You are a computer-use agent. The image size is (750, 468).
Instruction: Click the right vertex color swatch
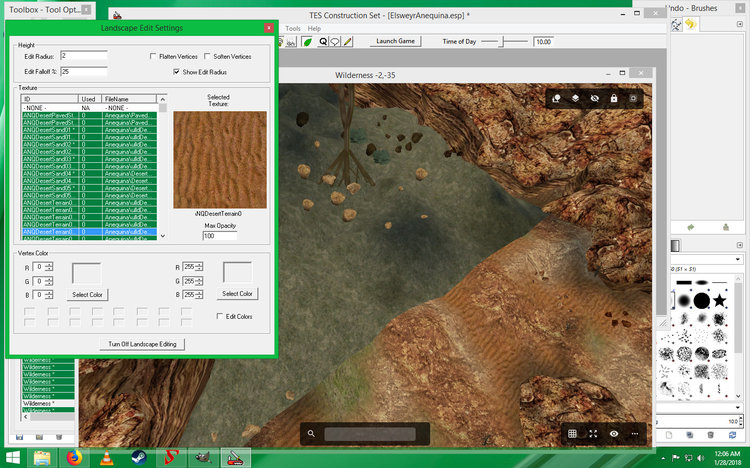[x=237, y=273]
